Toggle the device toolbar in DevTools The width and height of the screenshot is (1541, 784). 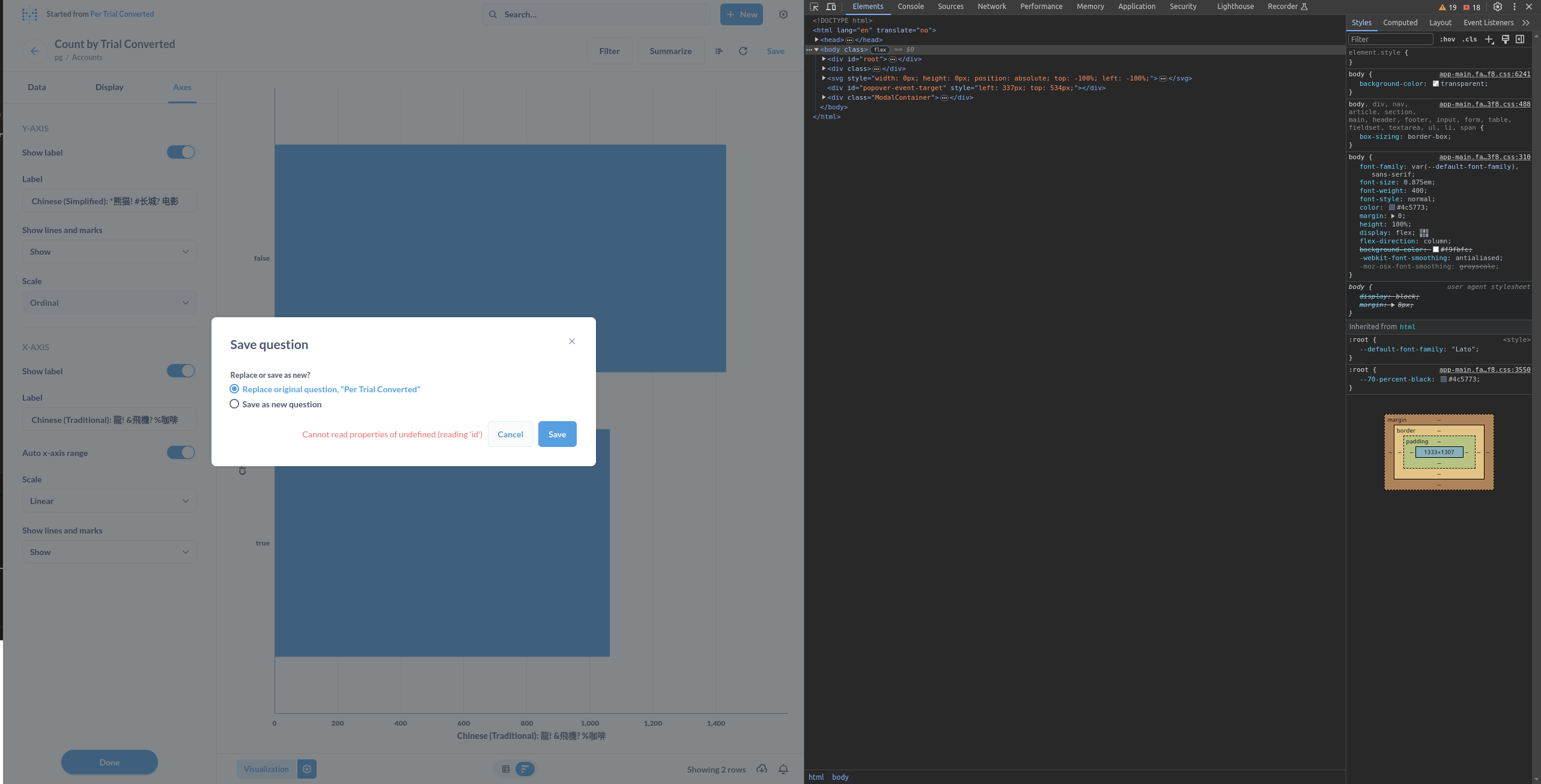tap(831, 7)
